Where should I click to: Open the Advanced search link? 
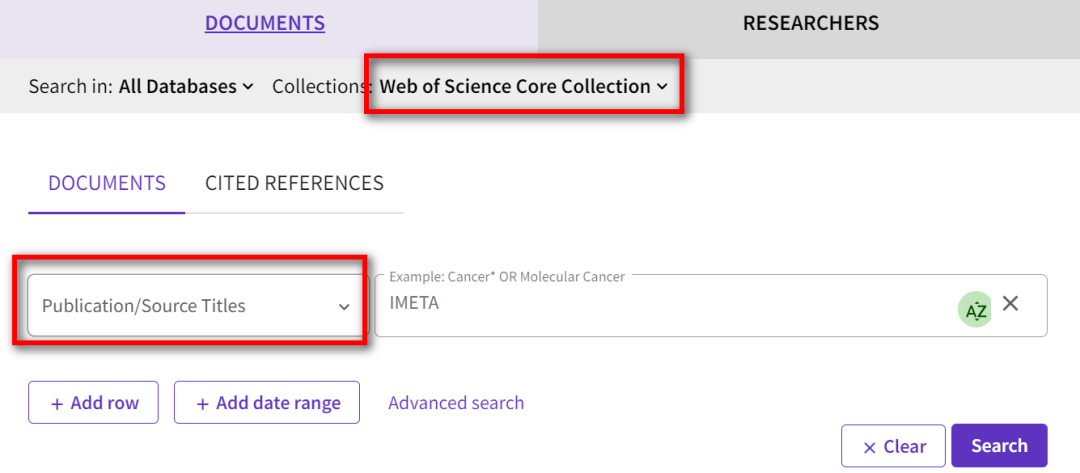coord(456,403)
